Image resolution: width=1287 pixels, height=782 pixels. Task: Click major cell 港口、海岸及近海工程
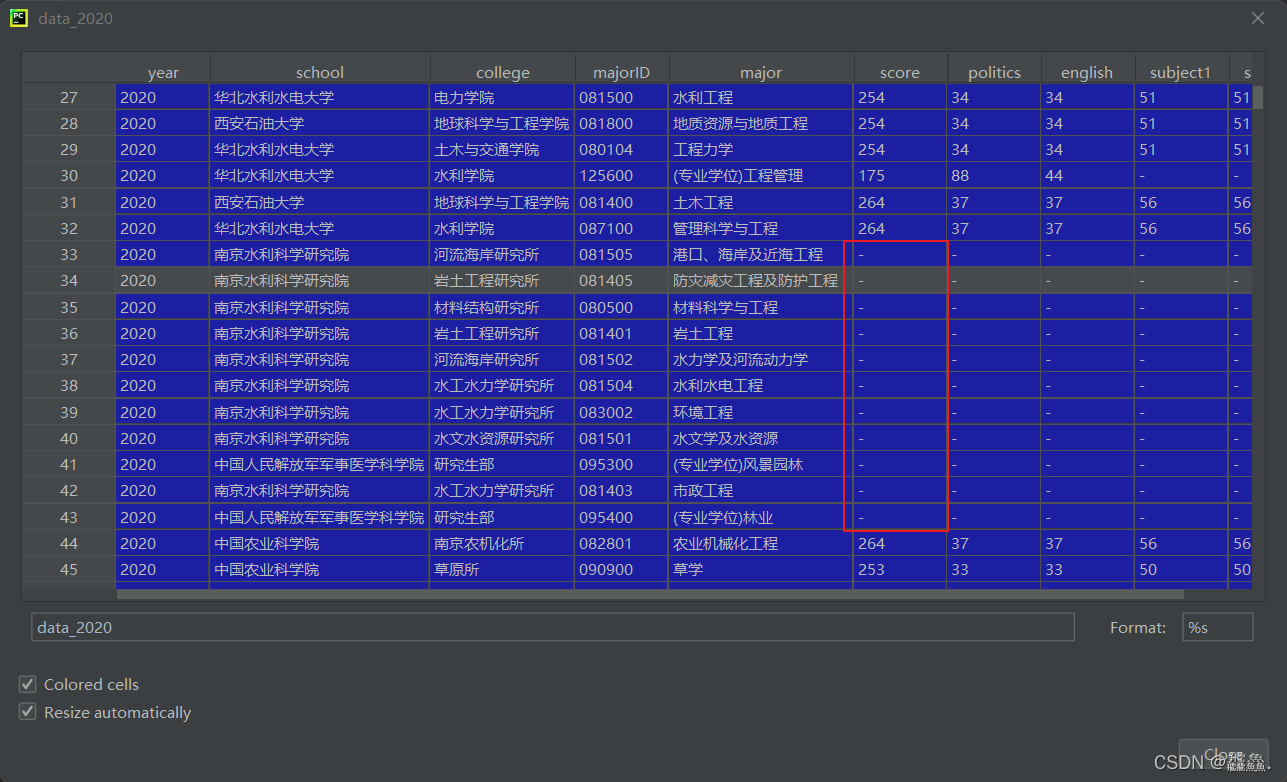[761, 255]
